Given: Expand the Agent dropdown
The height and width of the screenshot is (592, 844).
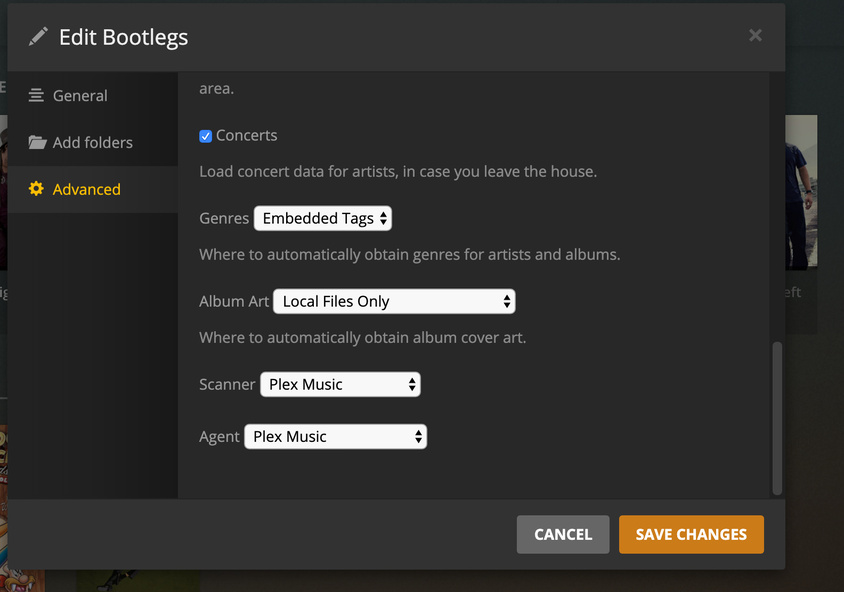Looking at the screenshot, I should coord(335,436).
